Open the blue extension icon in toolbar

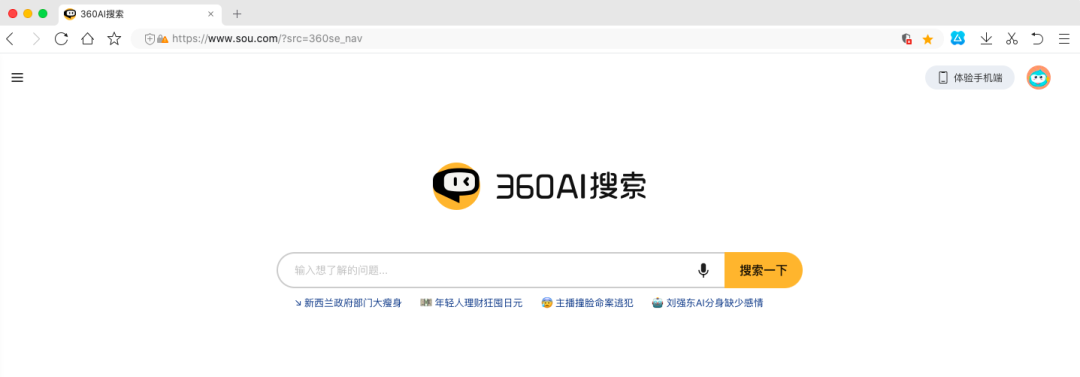coord(957,39)
